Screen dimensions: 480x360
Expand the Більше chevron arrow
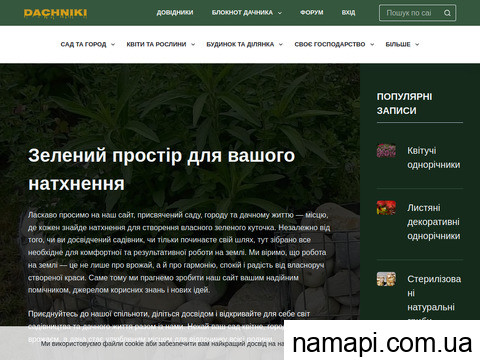[x=417, y=44]
